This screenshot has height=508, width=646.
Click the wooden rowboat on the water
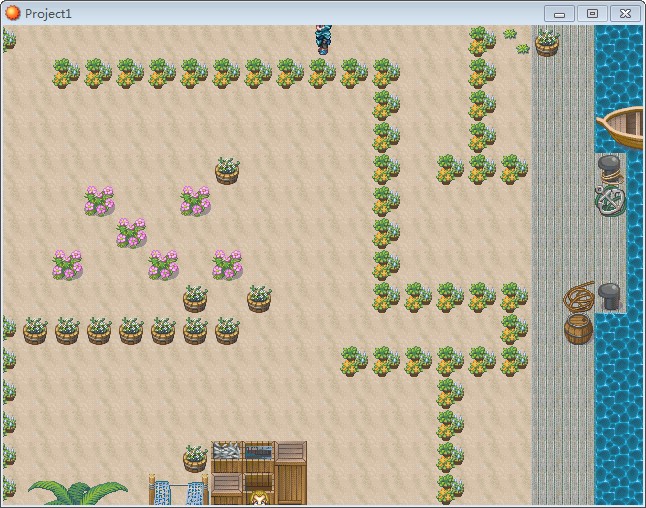click(621, 127)
